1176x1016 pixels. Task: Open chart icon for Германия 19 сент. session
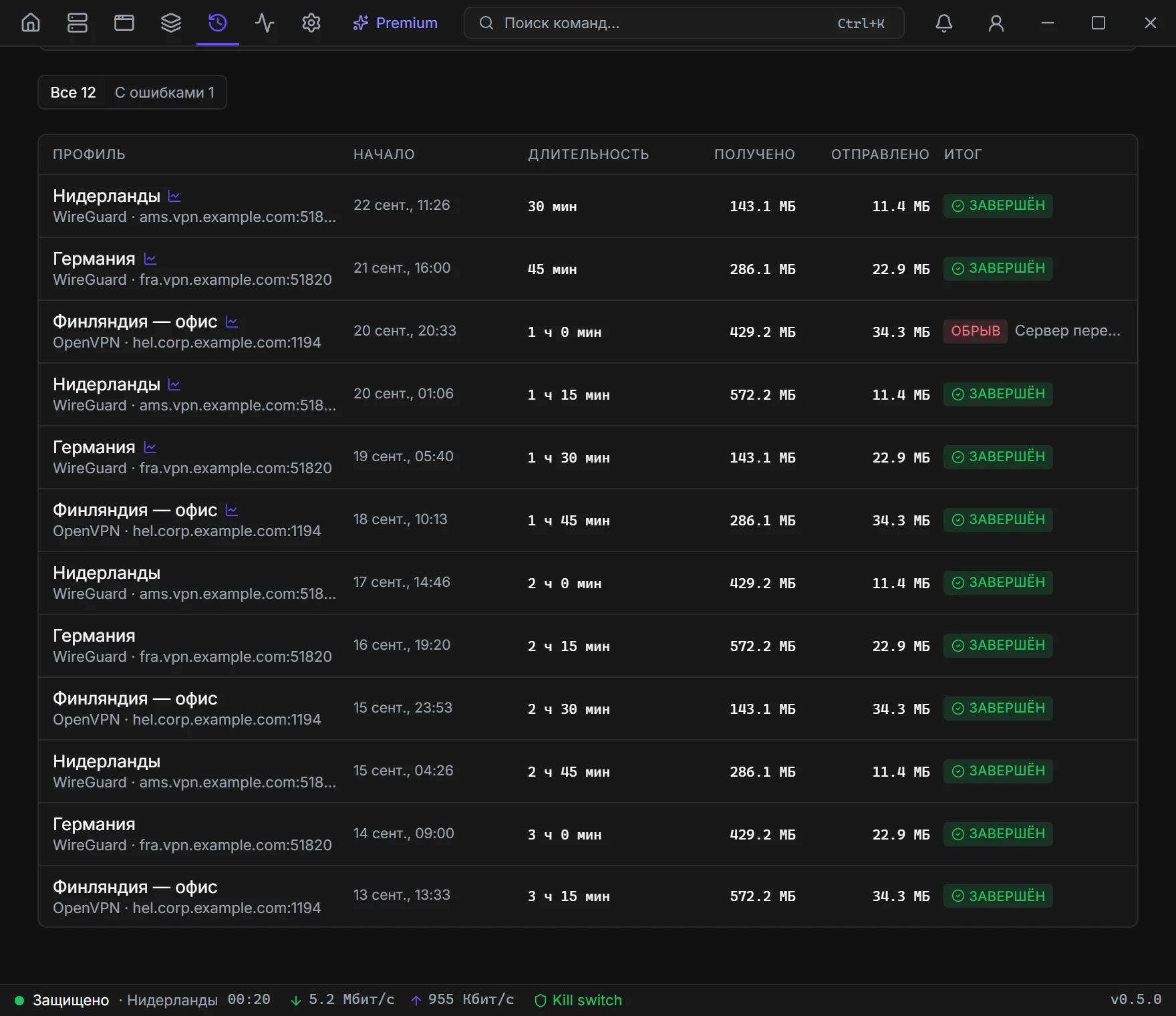tap(150, 447)
